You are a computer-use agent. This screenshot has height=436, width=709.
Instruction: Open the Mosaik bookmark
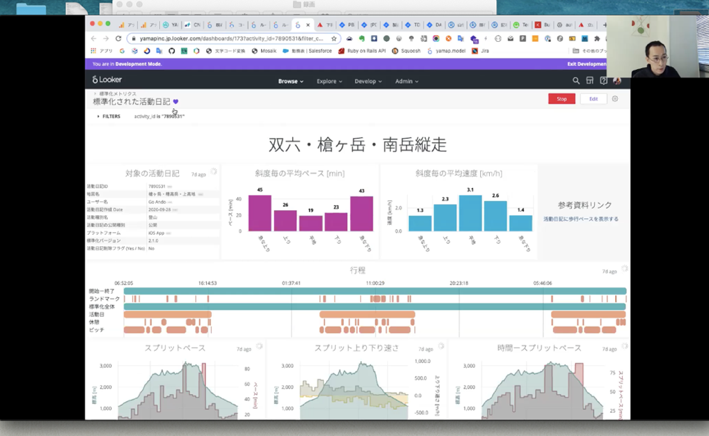(x=264, y=51)
